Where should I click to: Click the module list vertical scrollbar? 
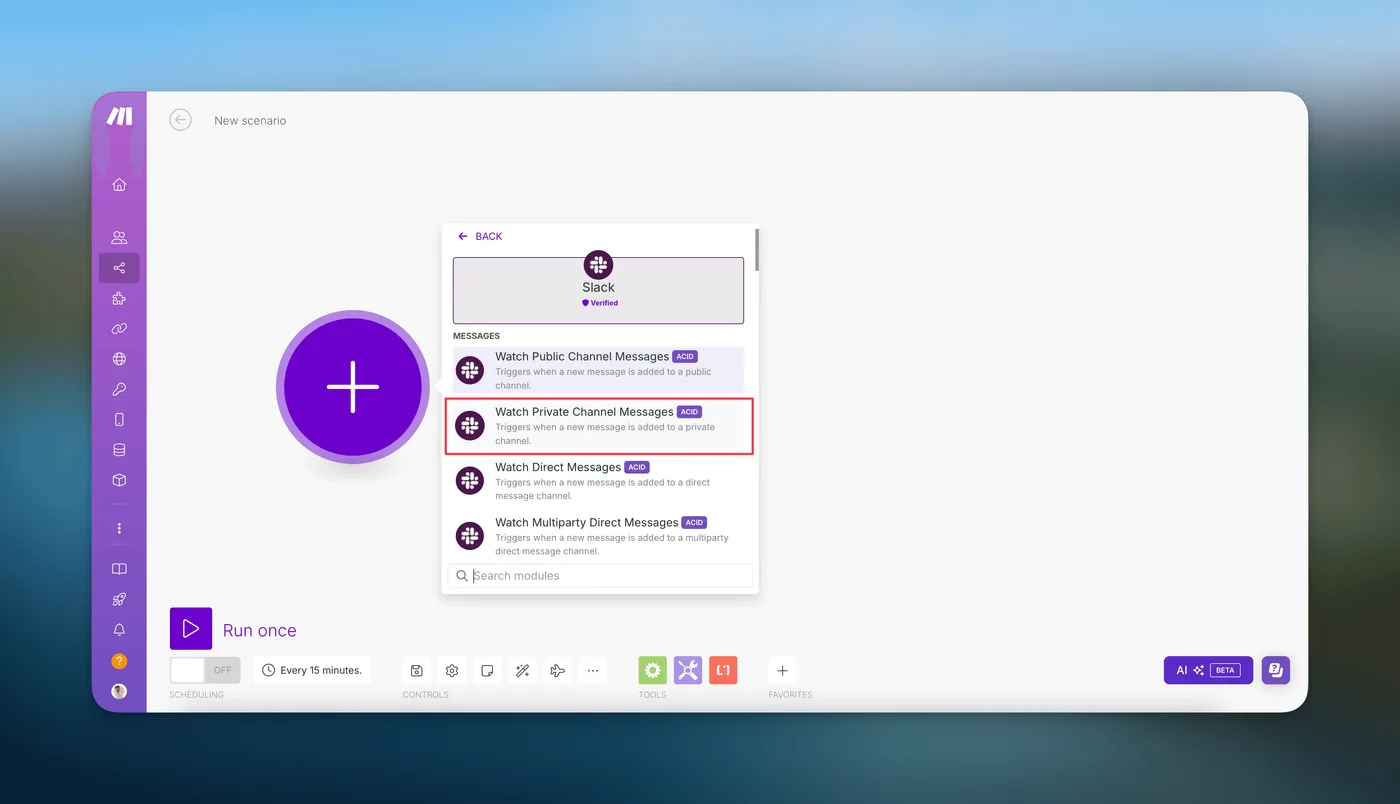point(757,250)
